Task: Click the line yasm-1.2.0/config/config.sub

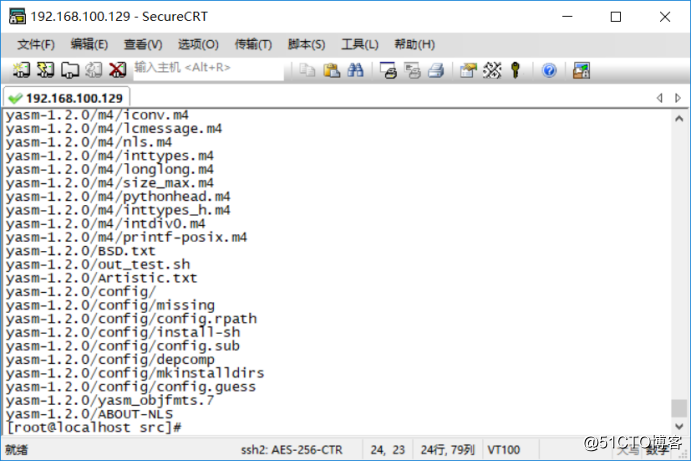Action: click(123, 346)
